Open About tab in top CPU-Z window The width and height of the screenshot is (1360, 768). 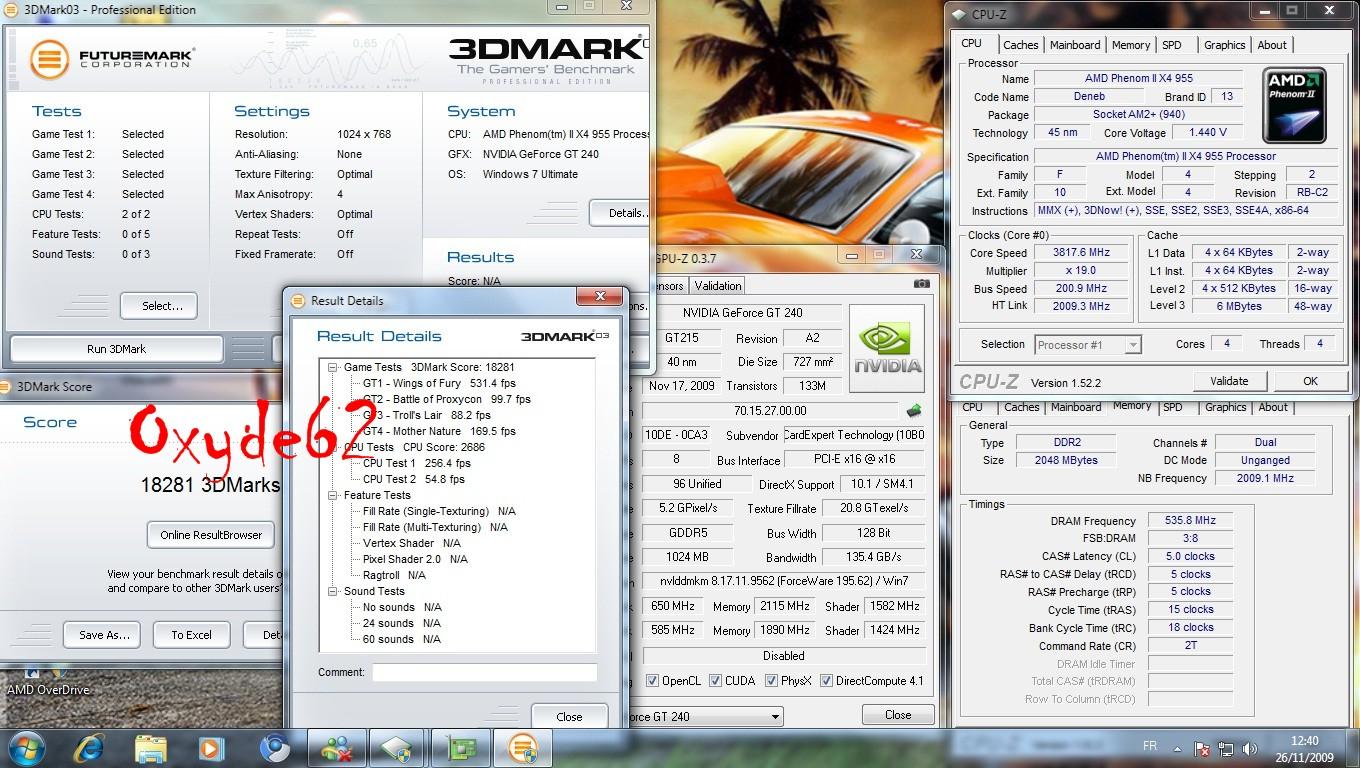[x=1272, y=45]
